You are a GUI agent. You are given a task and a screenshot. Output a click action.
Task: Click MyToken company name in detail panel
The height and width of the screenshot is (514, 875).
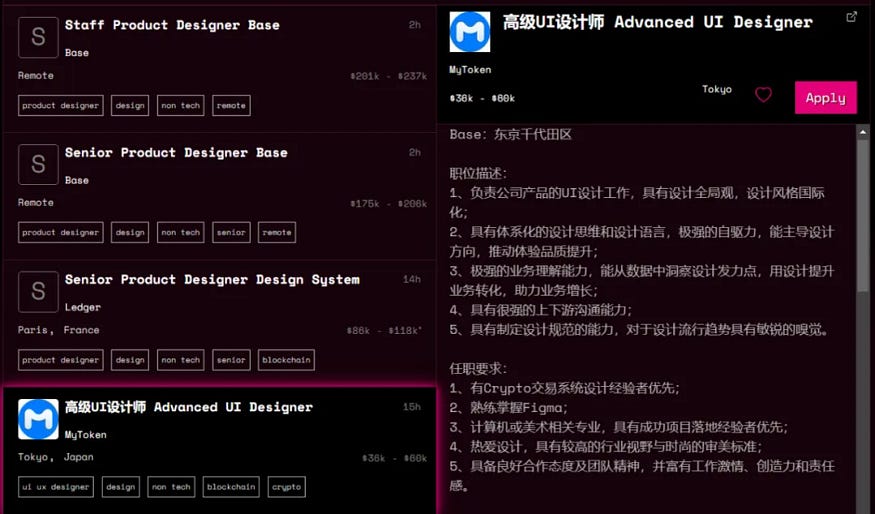[x=470, y=70]
